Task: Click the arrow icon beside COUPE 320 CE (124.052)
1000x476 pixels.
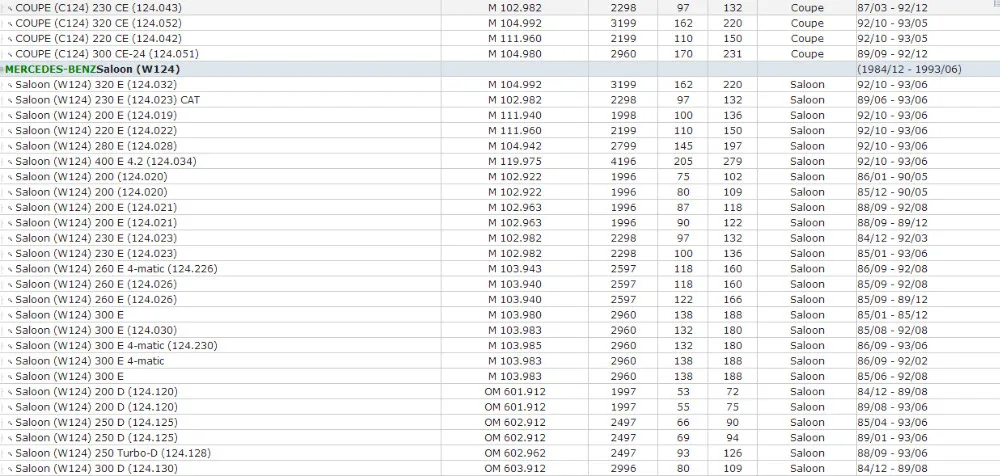Action: (x=10, y=24)
